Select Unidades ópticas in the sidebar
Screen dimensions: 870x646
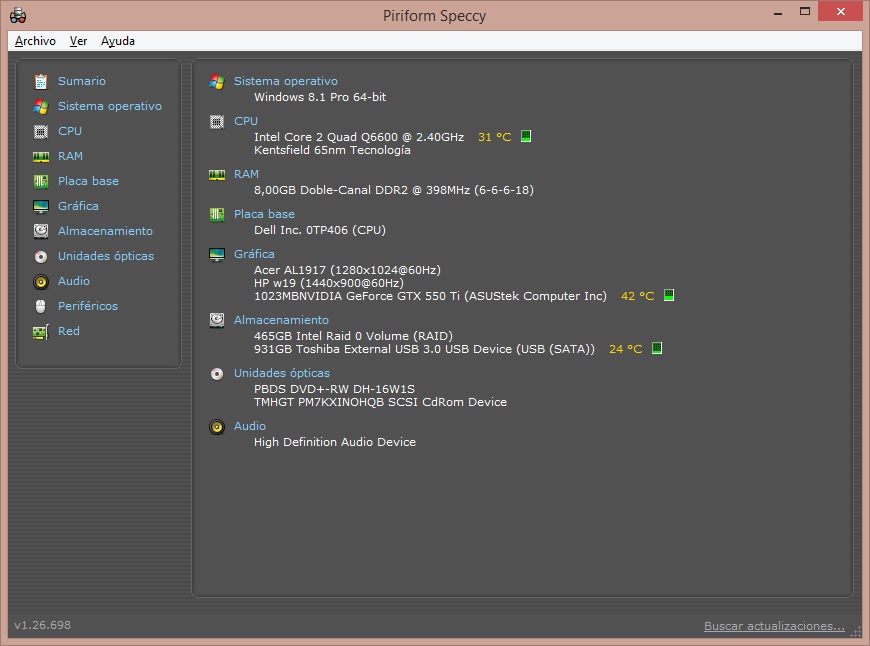(x=105, y=256)
